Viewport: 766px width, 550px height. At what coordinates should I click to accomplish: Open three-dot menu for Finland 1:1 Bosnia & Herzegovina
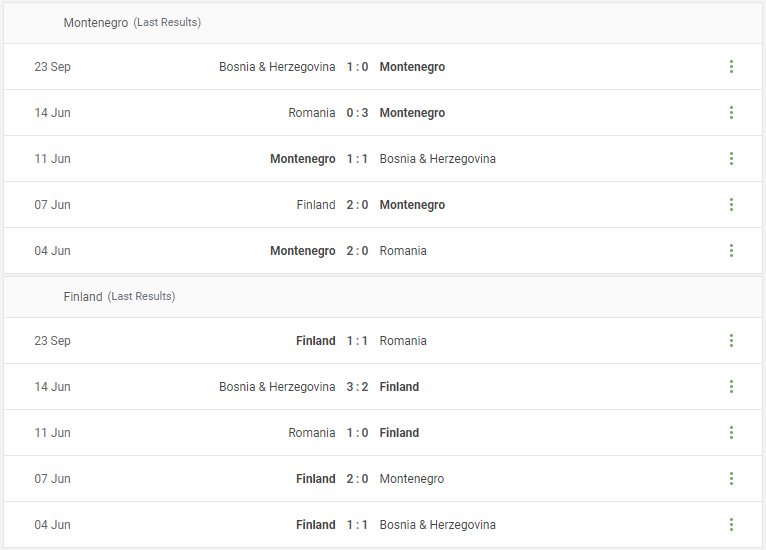731,525
